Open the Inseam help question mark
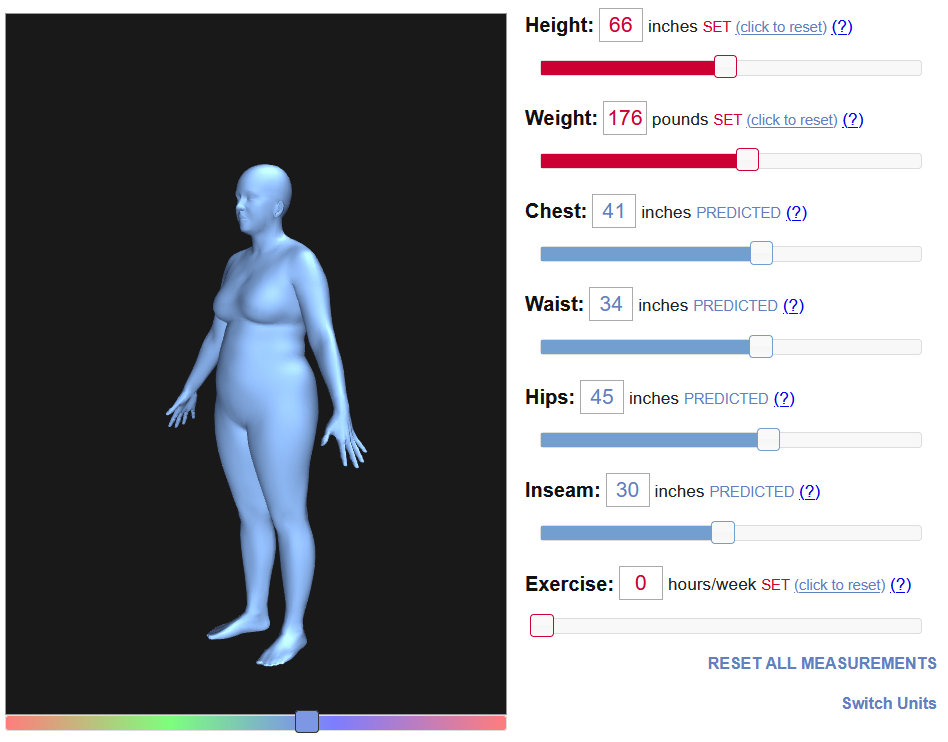 pyautogui.click(x=810, y=492)
